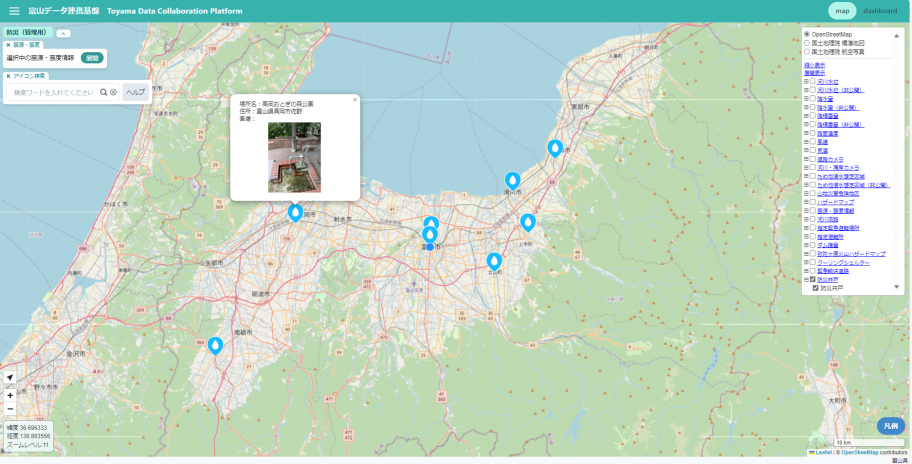Expand the ダム諸量 layer tree node
The height and width of the screenshot is (464, 912).
pyautogui.click(x=806, y=245)
